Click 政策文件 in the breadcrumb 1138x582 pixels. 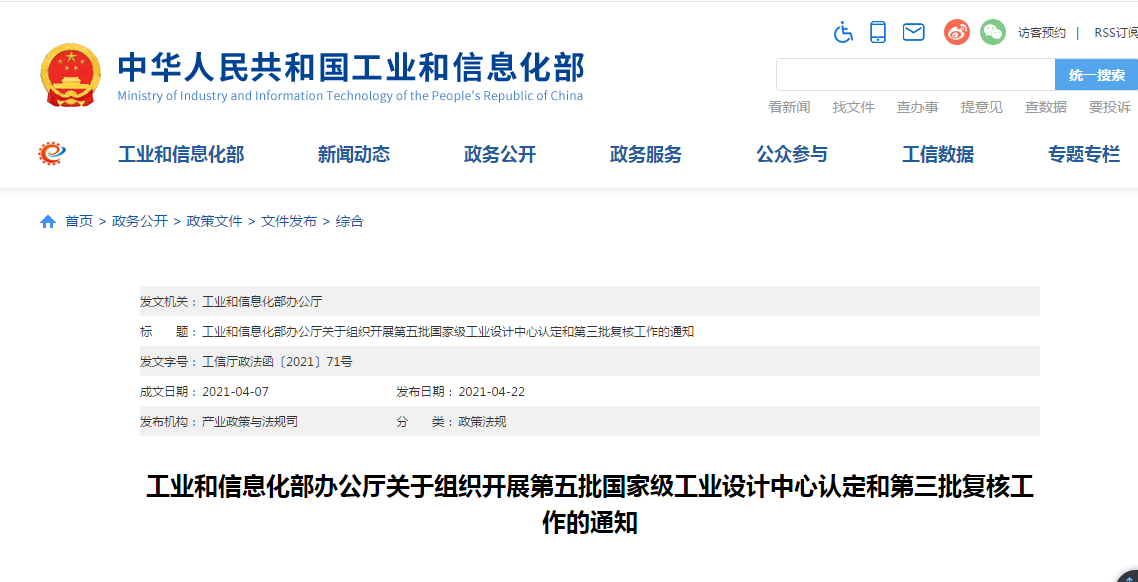pyautogui.click(x=214, y=222)
